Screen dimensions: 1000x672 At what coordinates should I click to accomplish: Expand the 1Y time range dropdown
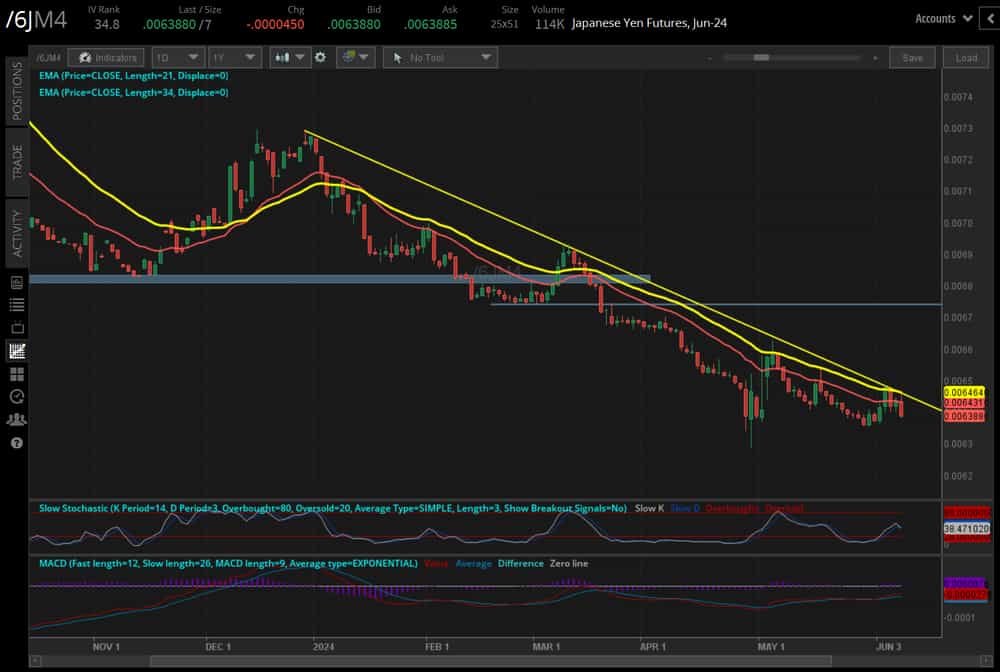coord(237,58)
